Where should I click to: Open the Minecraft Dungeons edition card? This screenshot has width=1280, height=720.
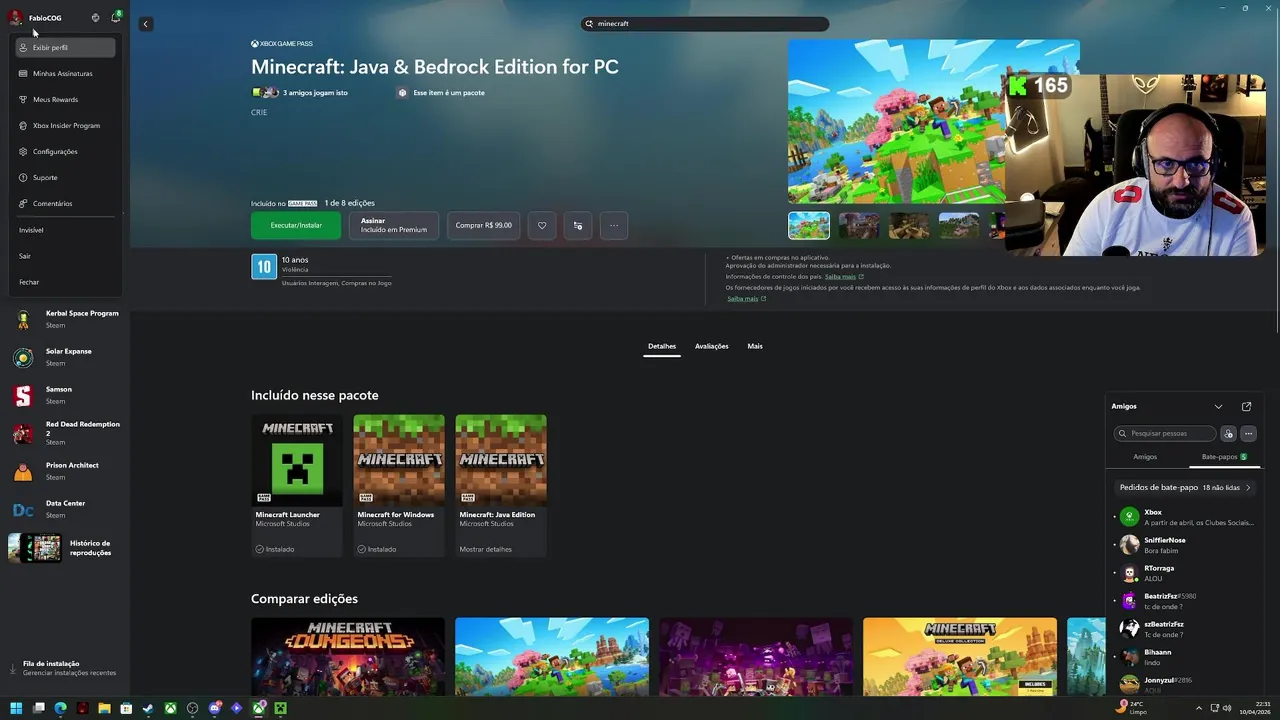(348, 656)
